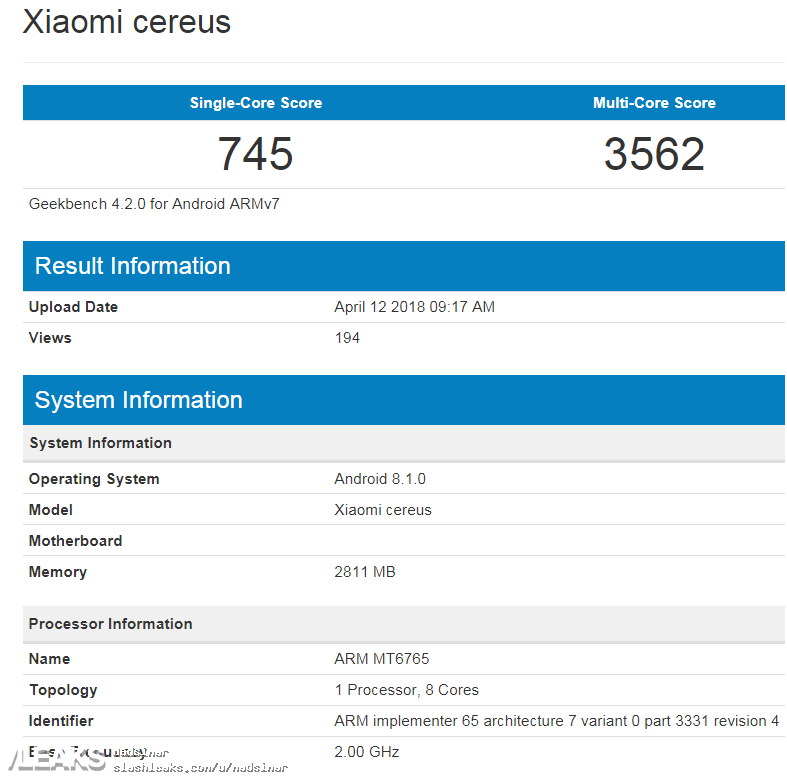Click the Memory label
Screen dimensions: 787x777
pos(58,572)
